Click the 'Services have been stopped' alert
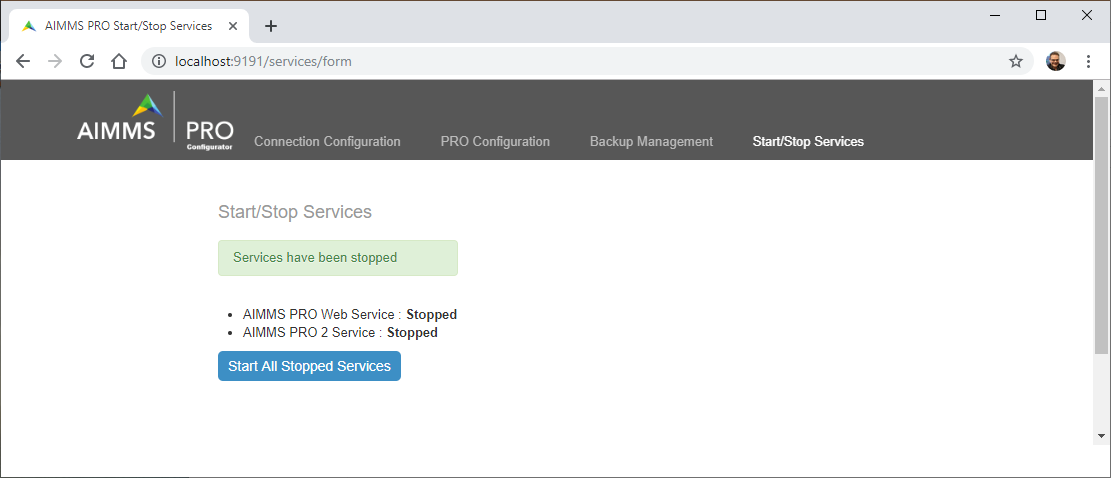 [x=338, y=258]
